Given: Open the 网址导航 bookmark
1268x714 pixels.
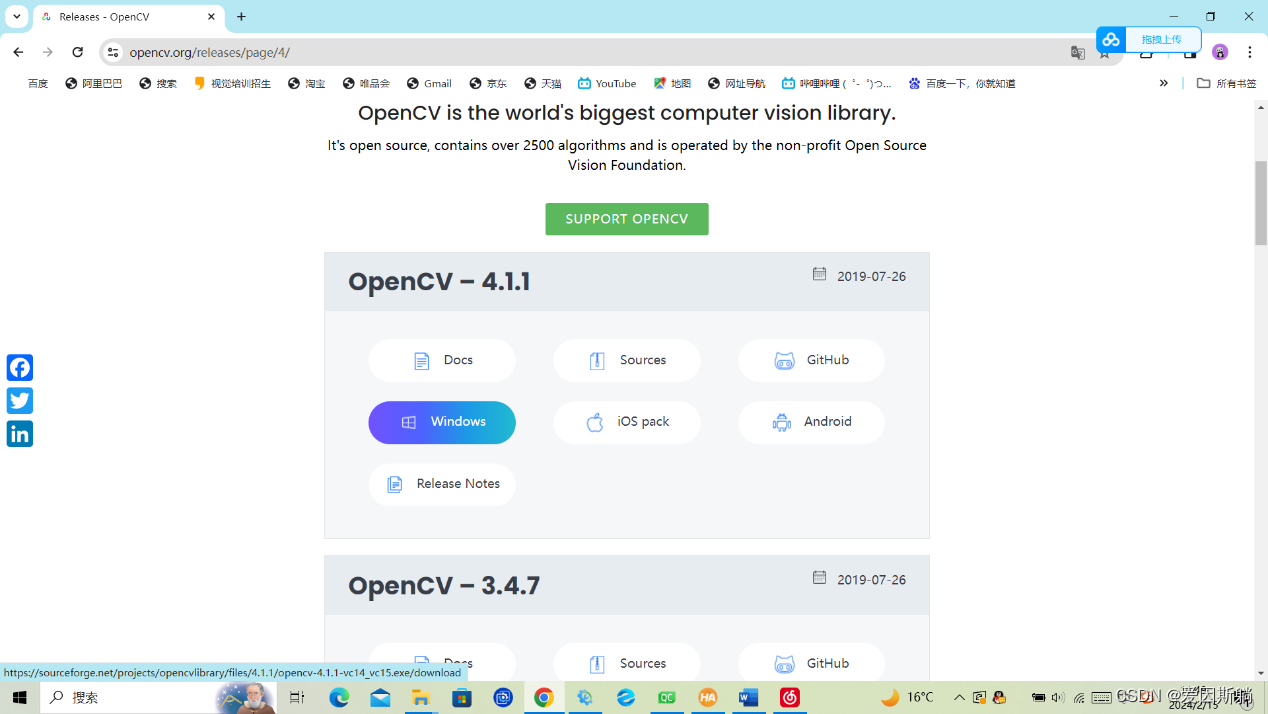Looking at the screenshot, I should coord(736,83).
